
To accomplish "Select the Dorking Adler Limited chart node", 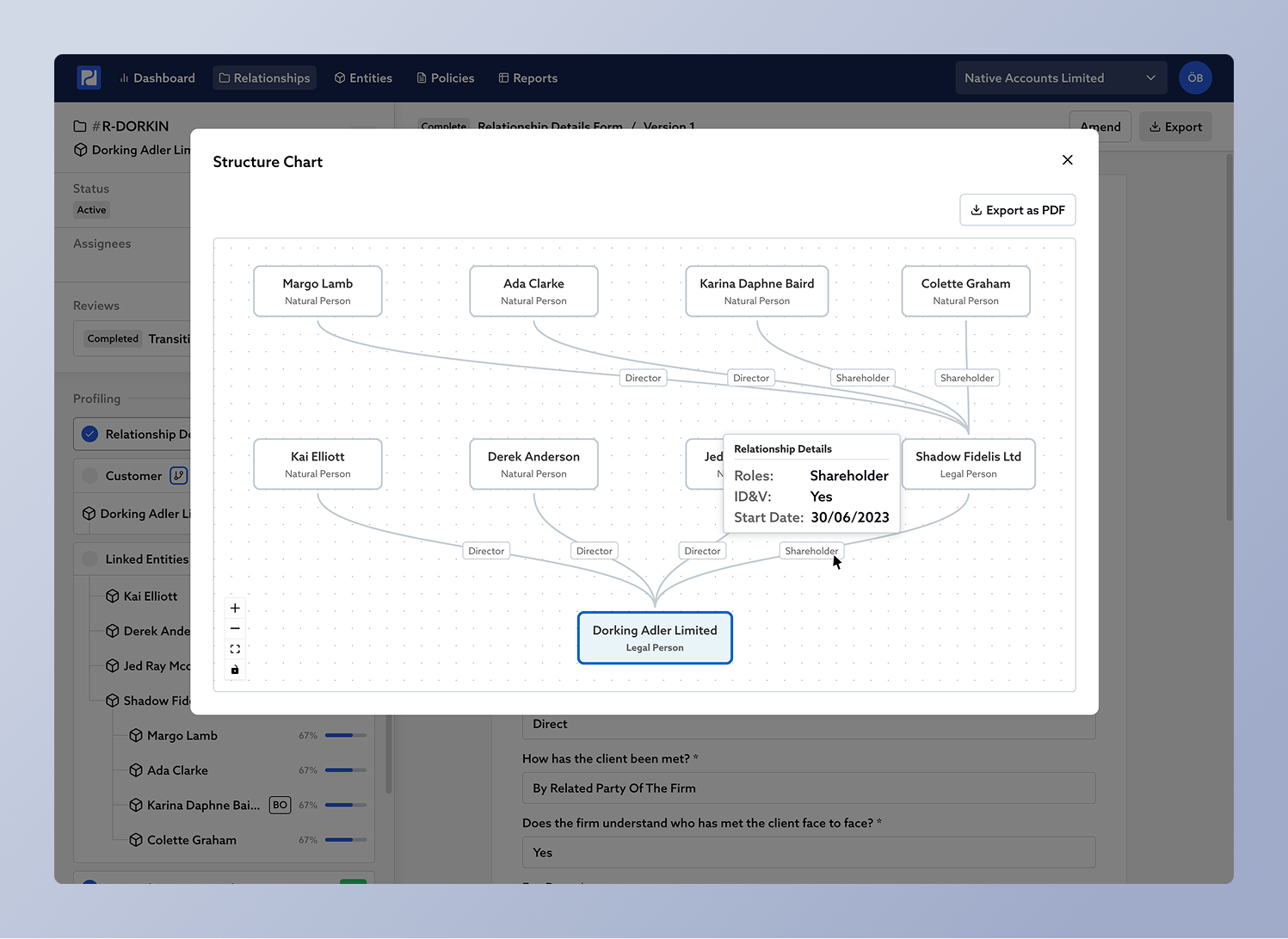I will click(654, 638).
